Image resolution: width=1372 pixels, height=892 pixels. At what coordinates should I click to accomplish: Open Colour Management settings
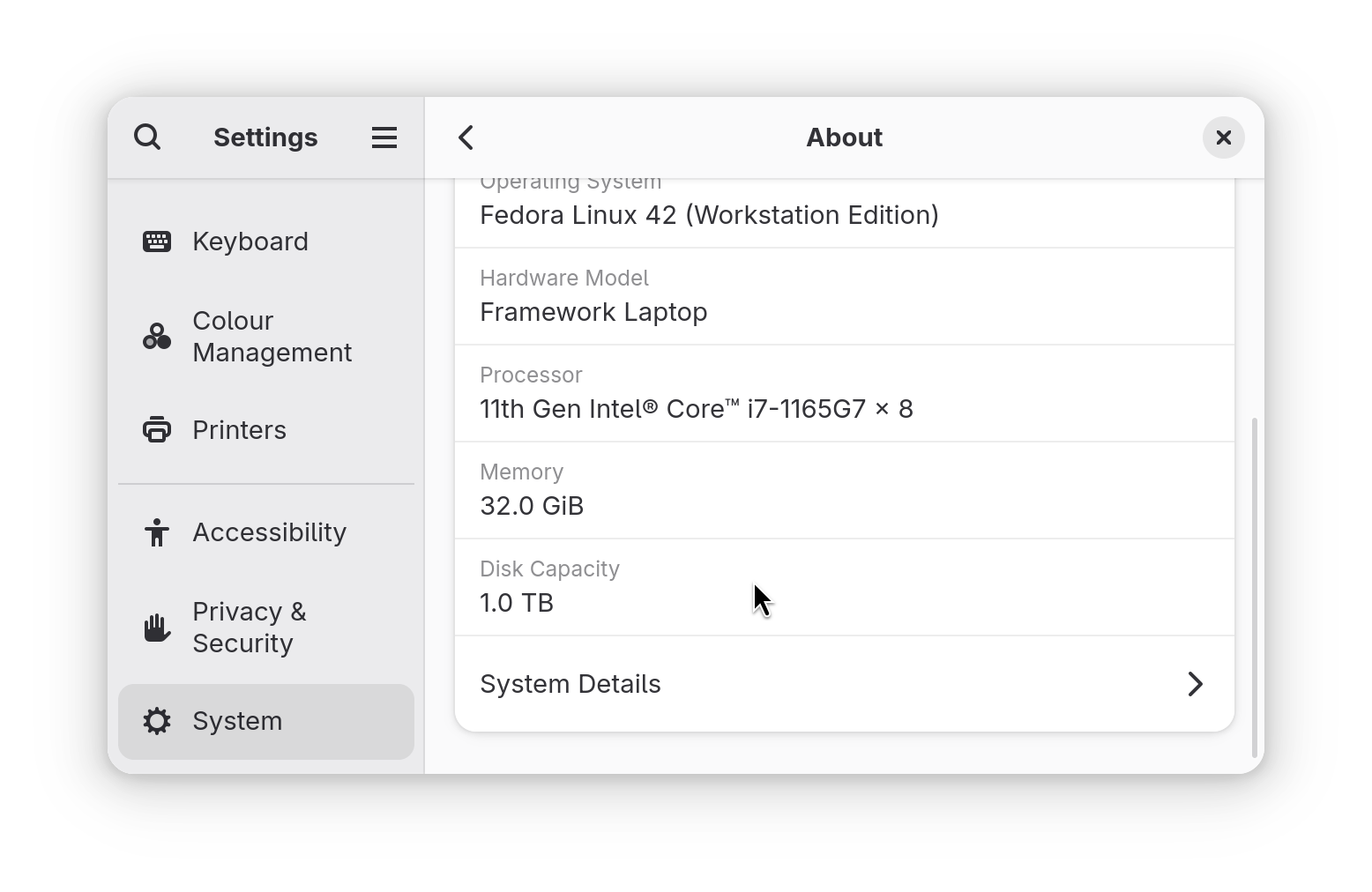point(272,337)
